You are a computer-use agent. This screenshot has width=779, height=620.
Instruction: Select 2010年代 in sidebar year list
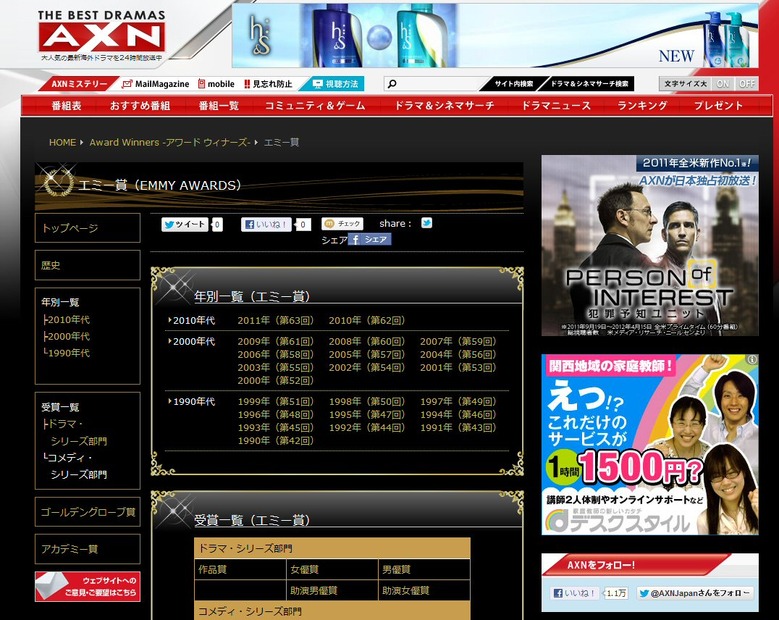68,319
